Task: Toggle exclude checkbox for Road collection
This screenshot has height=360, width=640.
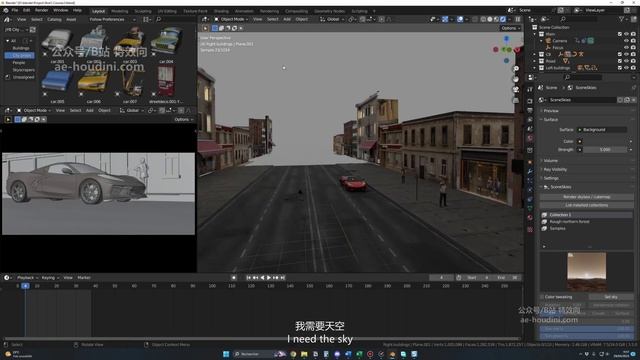Action: (x=620, y=61)
